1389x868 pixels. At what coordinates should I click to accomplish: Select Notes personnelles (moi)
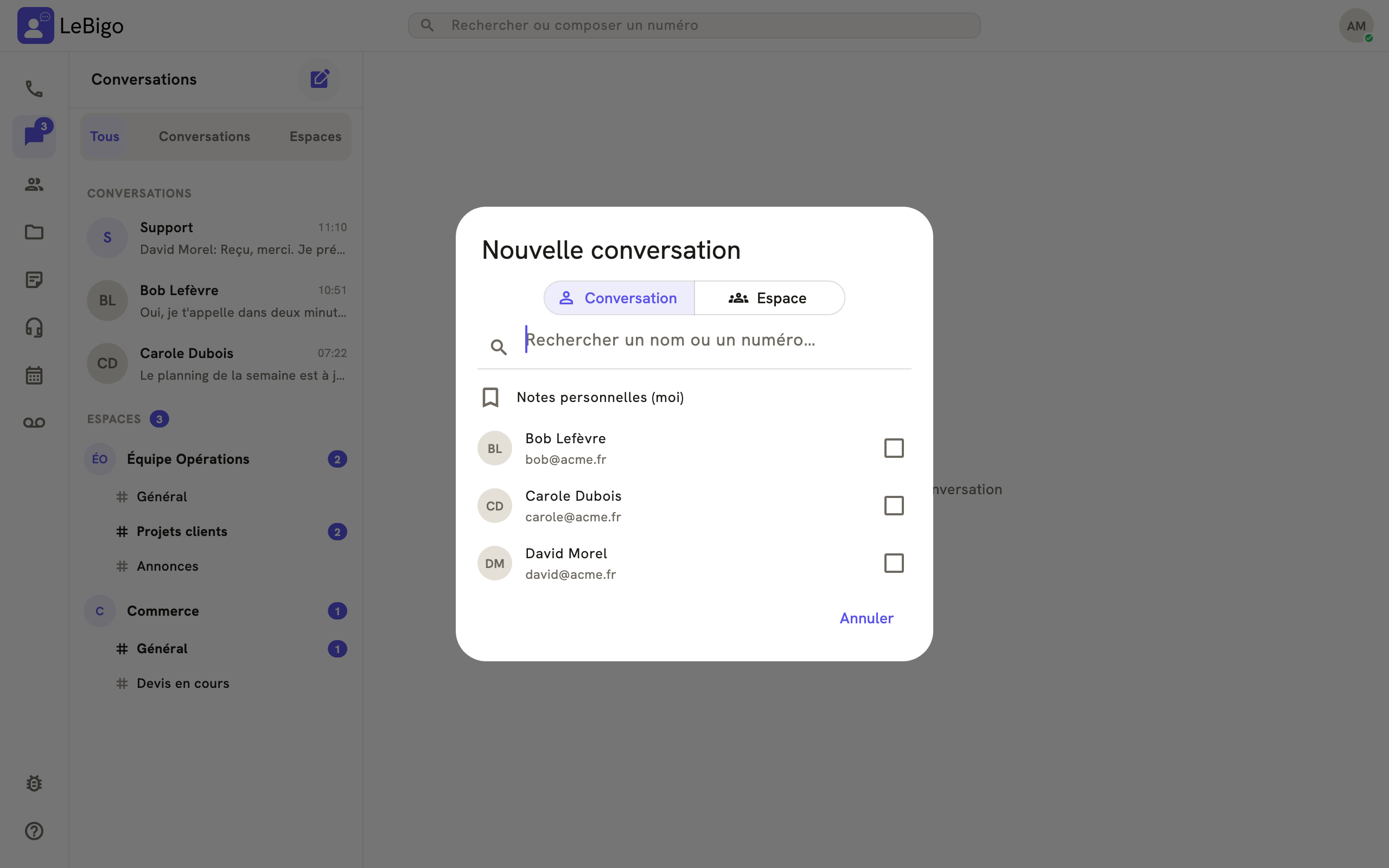(694, 397)
